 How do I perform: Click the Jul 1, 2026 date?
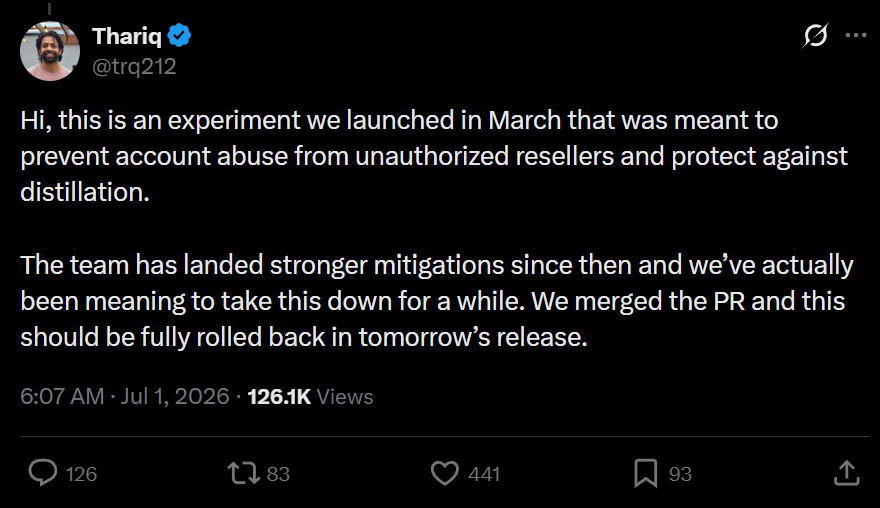(175, 396)
